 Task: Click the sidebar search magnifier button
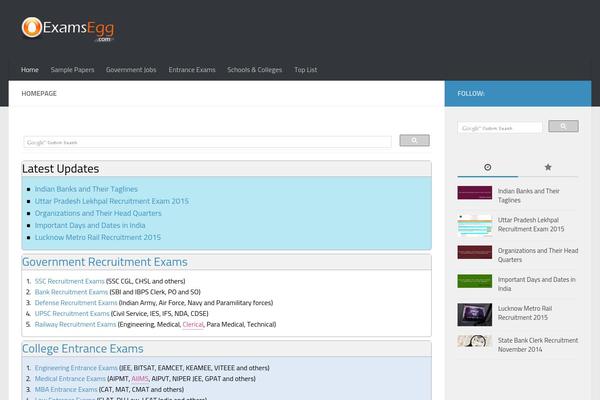point(563,126)
